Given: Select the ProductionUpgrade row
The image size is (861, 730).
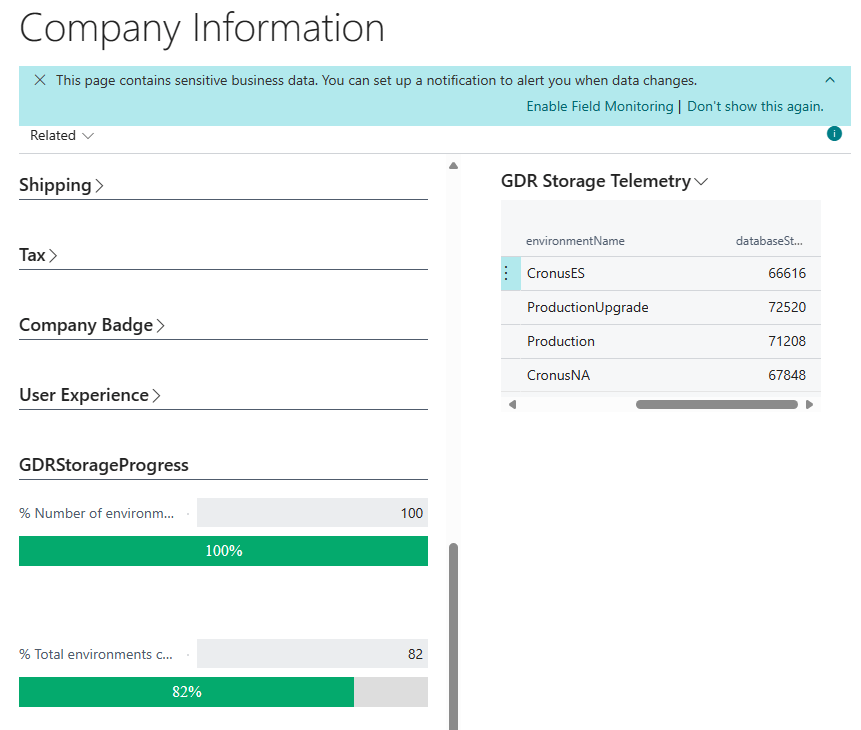Looking at the screenshot, I should tap(587, 307).
